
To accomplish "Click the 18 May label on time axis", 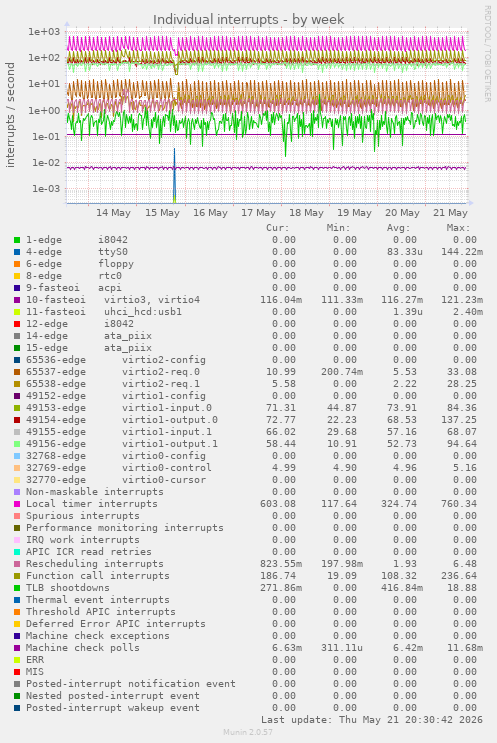I will (x=306, y=213).
